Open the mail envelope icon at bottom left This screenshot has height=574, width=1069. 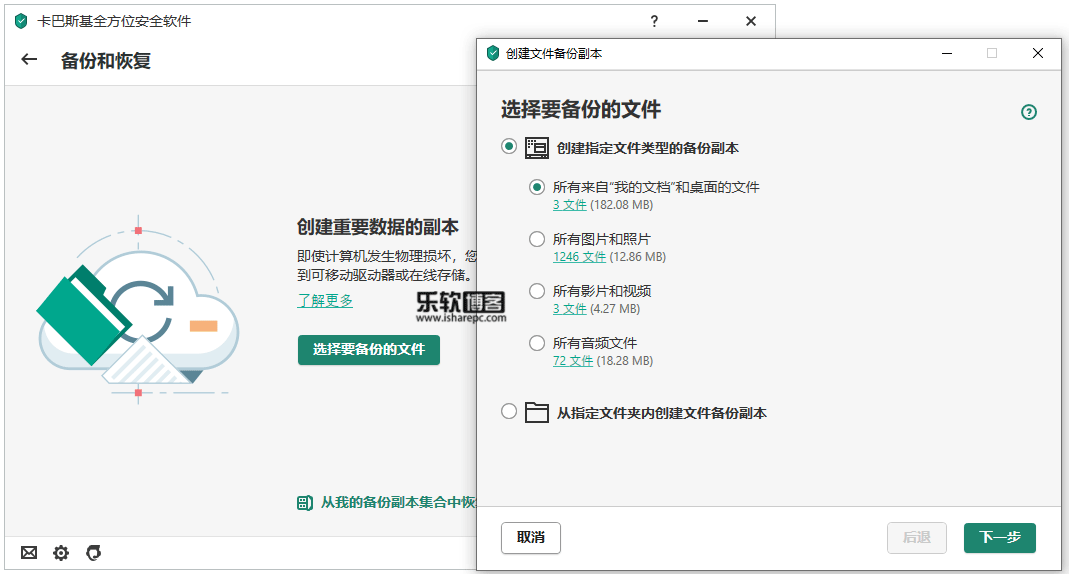29,552
